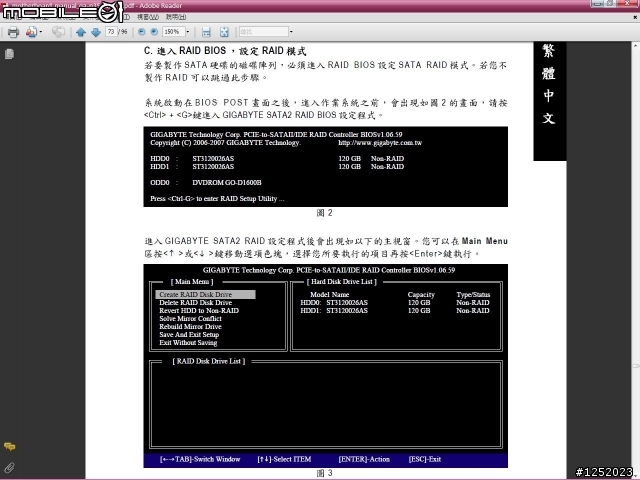
Task: Click the URL http://www.gigabyte.com.tw in figure
Action: tap(380, 143)
